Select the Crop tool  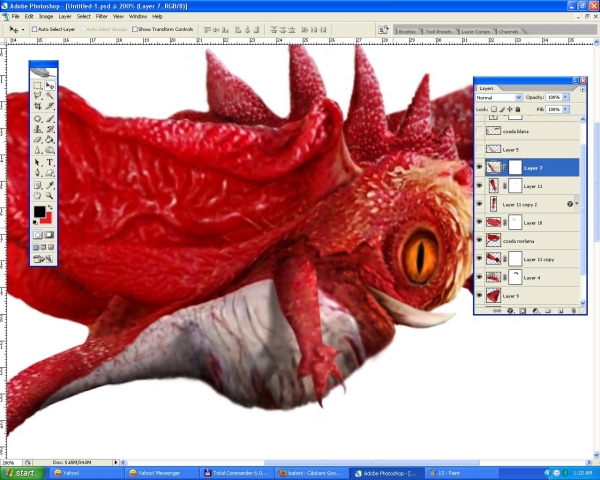(x=38, y=106)
